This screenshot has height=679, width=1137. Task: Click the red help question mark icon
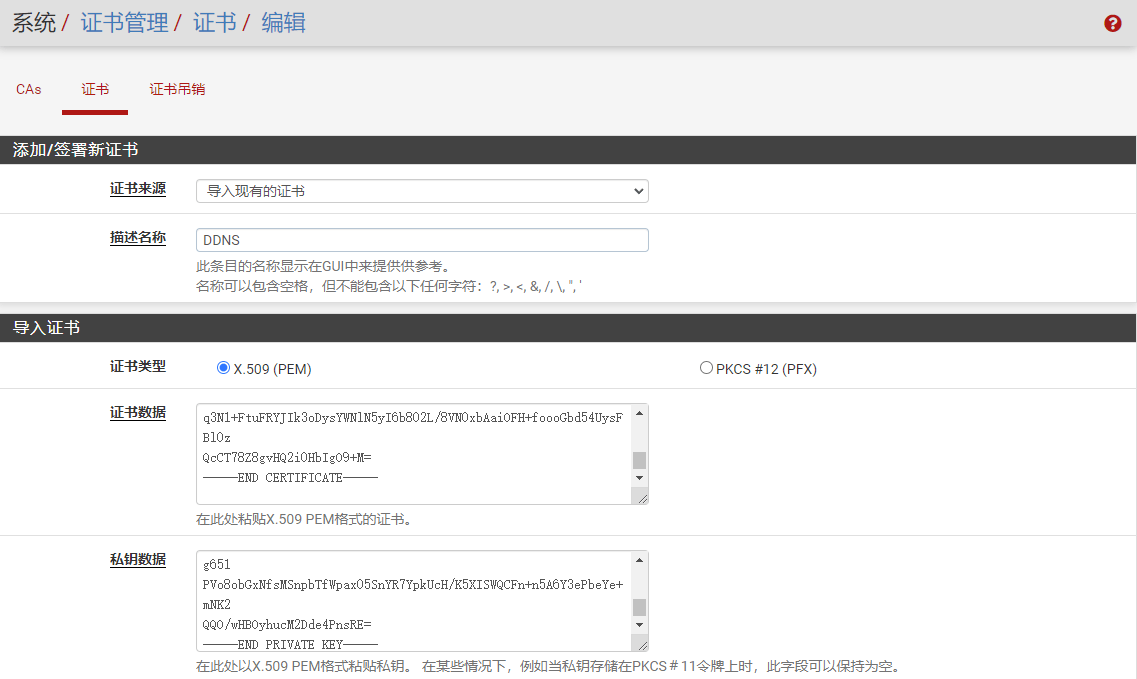pos(1112,23)
